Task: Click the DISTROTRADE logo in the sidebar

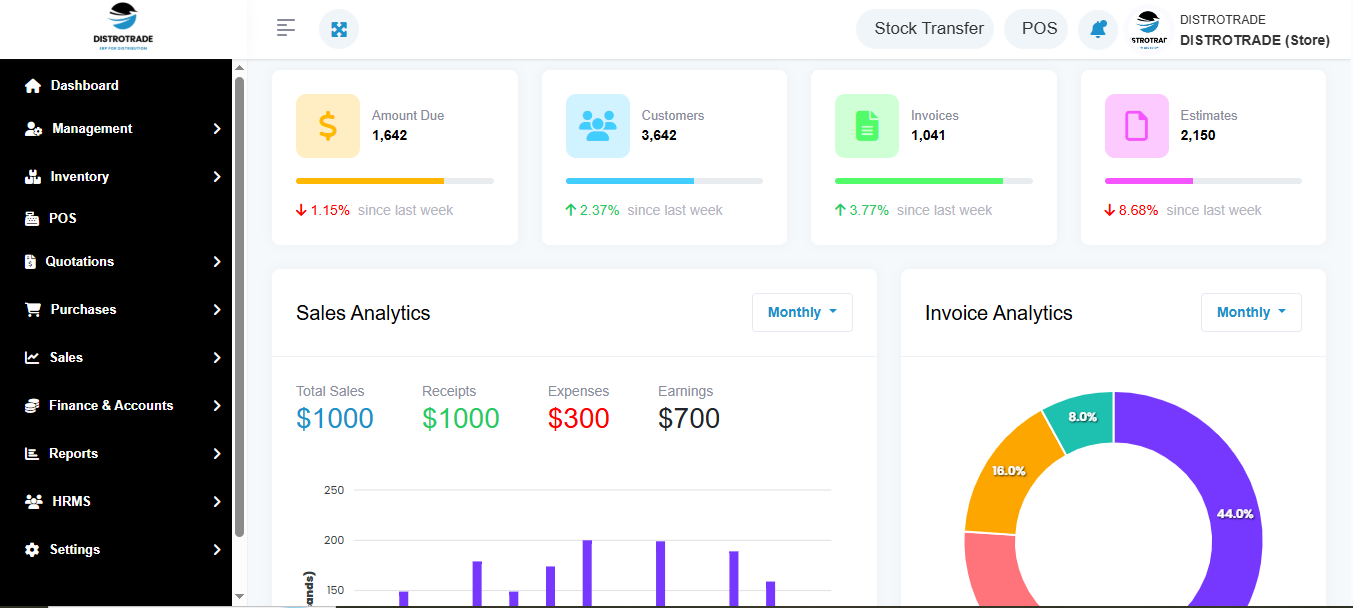Action: pos(123,28)
